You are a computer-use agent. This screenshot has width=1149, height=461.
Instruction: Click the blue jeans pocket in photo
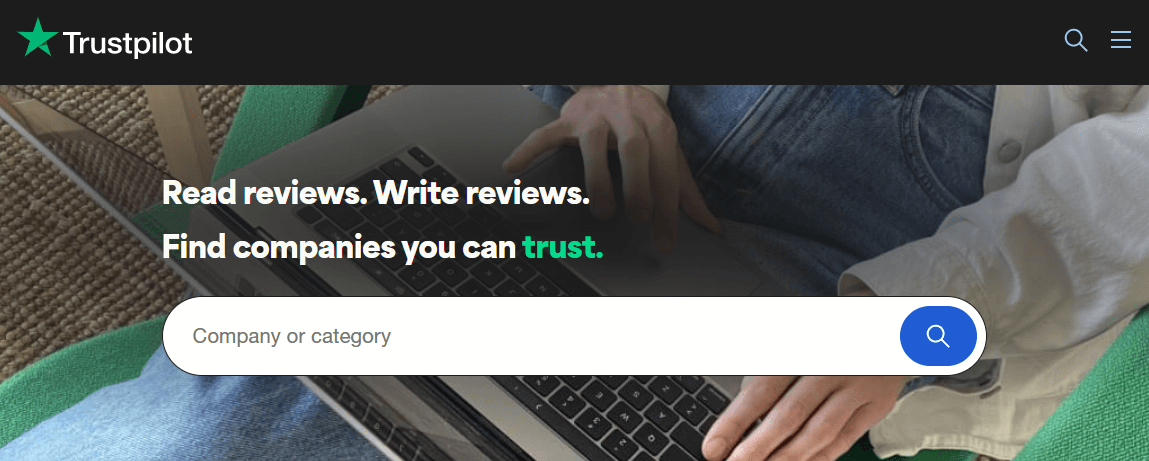pyautogui.click(x=843, y=161)
